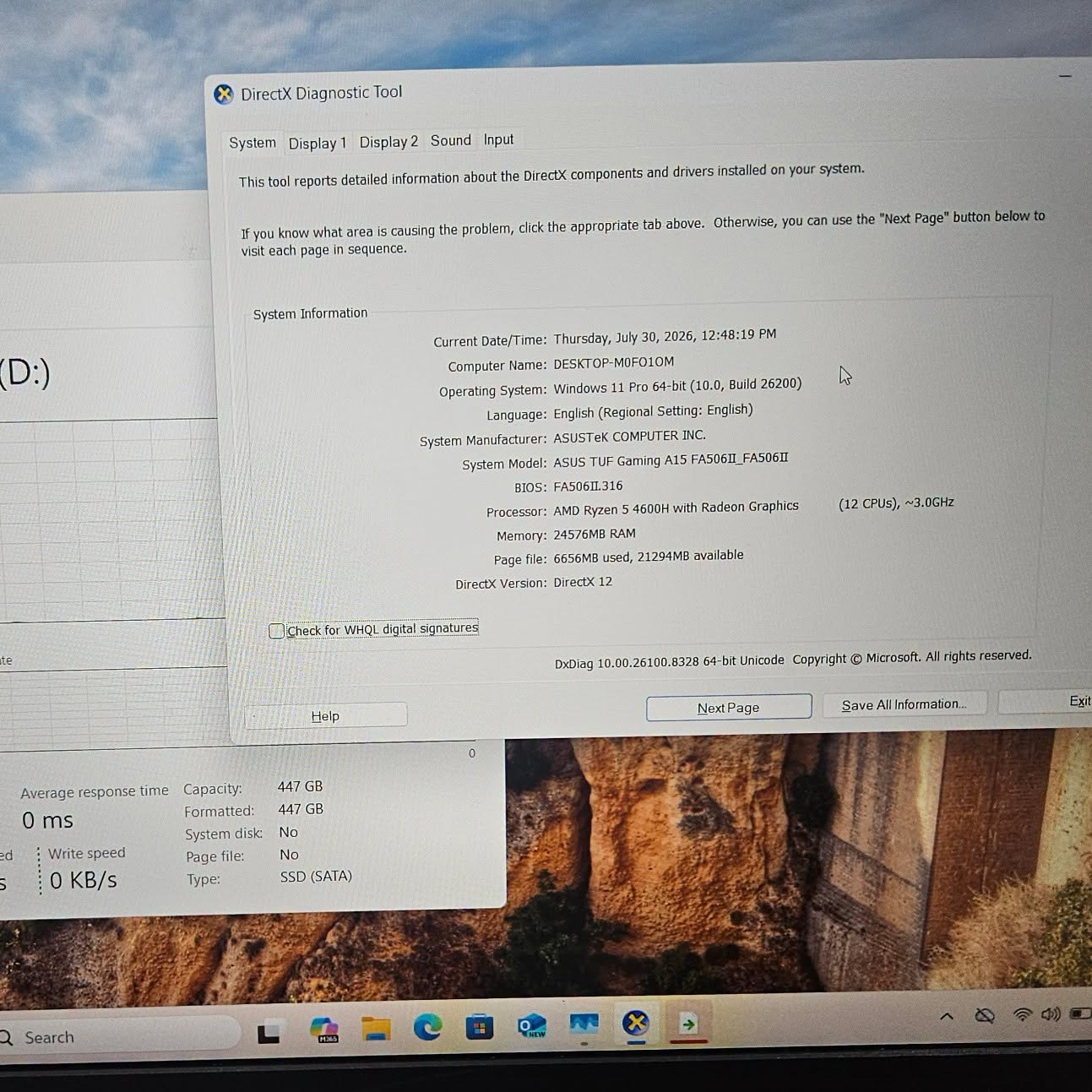Open File Explorer from the taskbar
1092x1092 pixels.
pos(376,1028)
